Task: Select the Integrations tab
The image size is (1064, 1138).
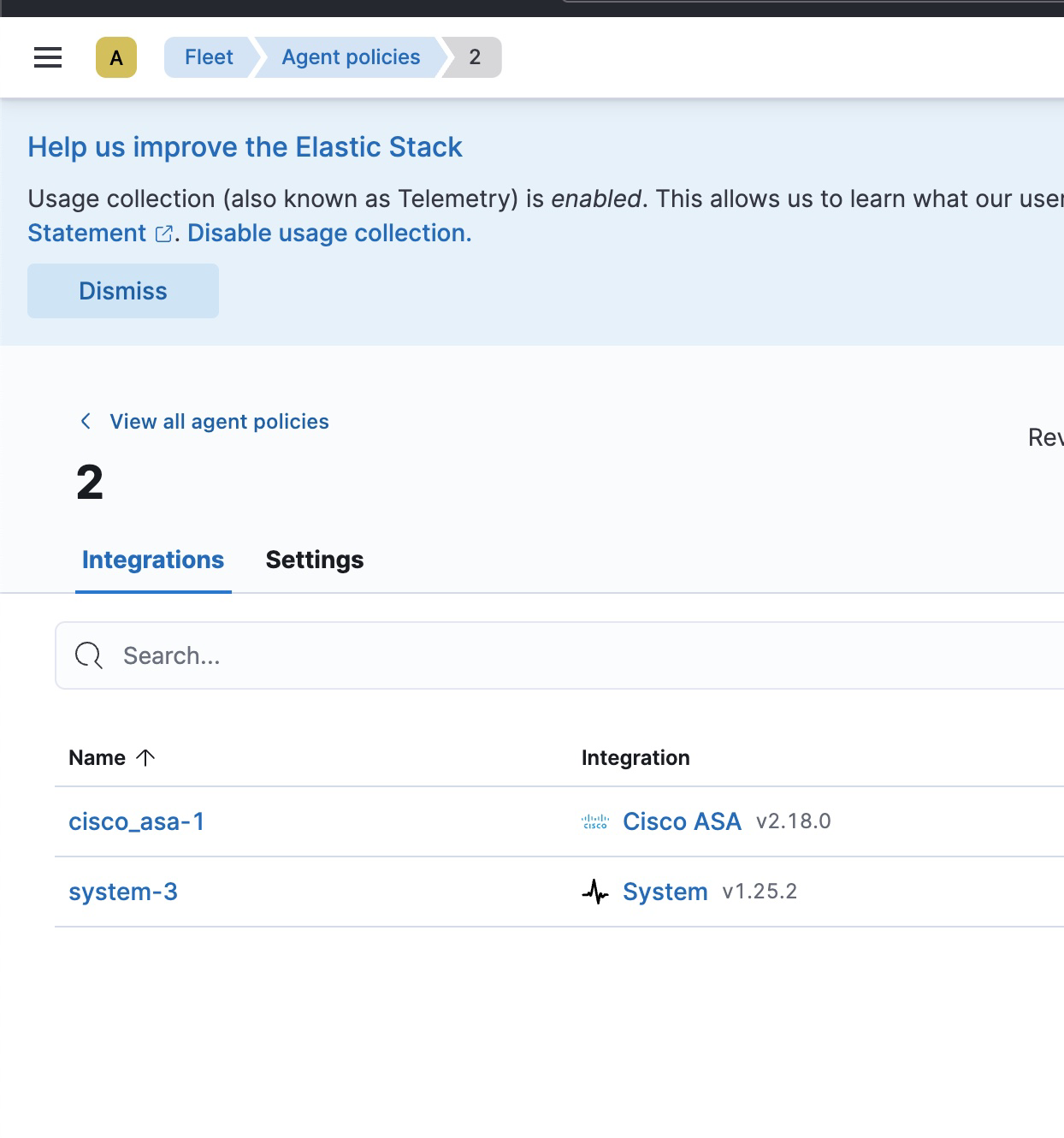Action: click(x=152, y=560)
